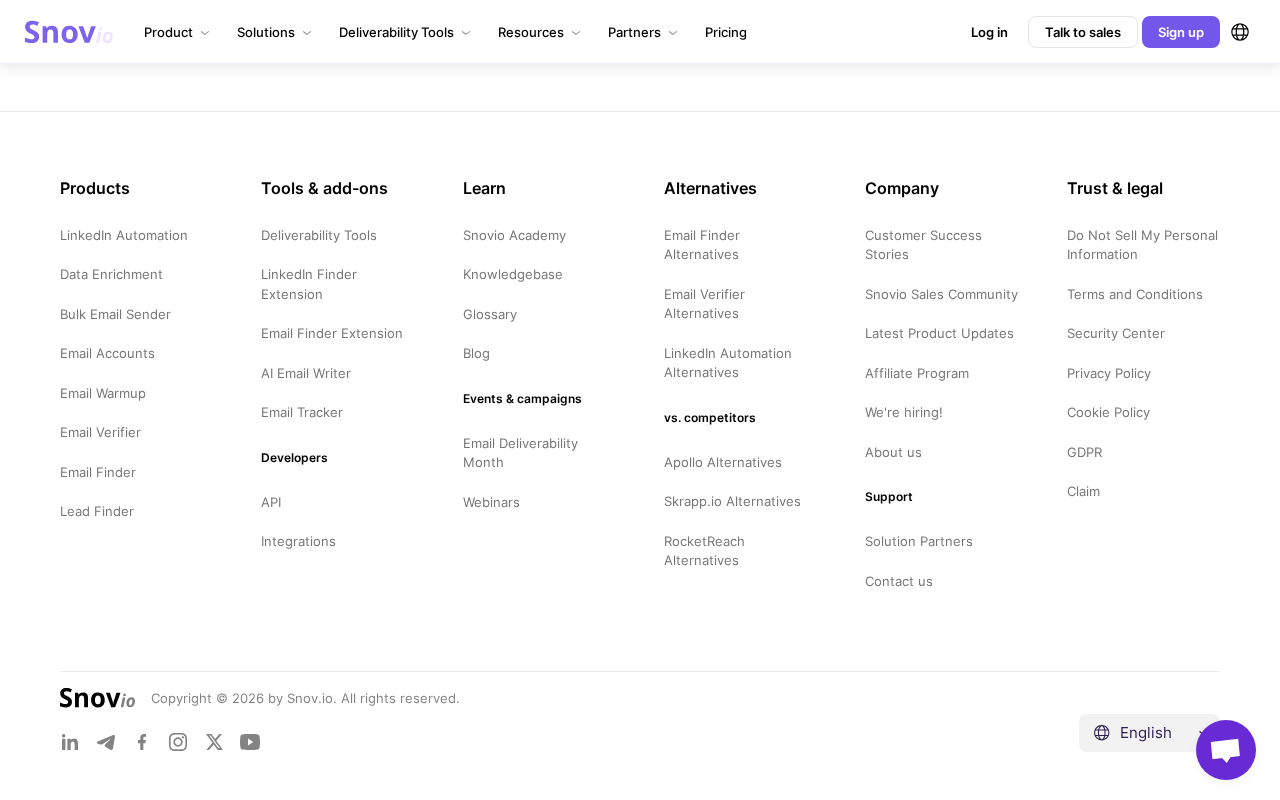Open the YouTube social icon

coord(250,742)
